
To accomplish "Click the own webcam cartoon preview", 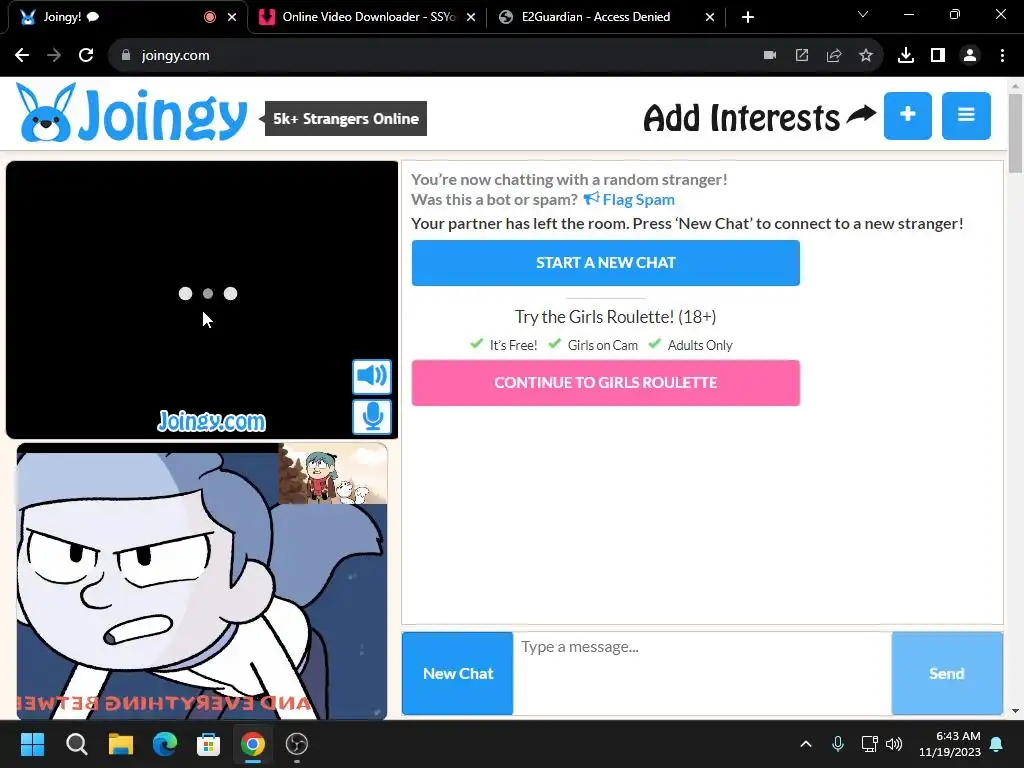I will pyautogui.click(x=202, y=581).
